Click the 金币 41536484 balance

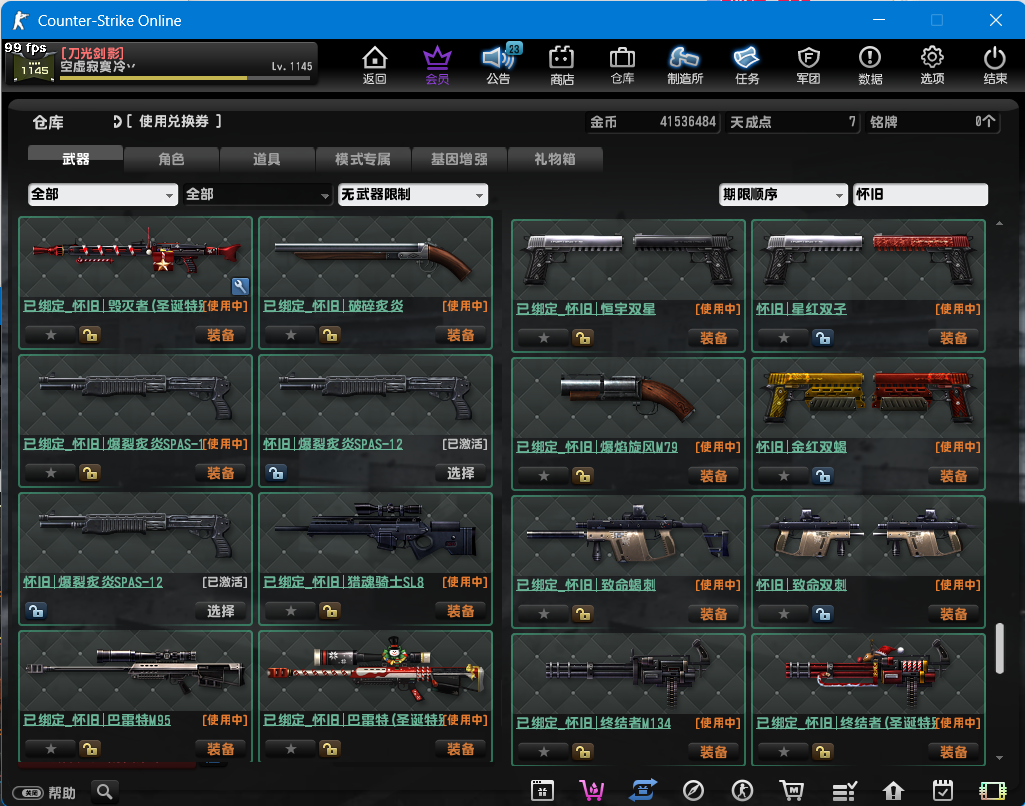[653, 122]
